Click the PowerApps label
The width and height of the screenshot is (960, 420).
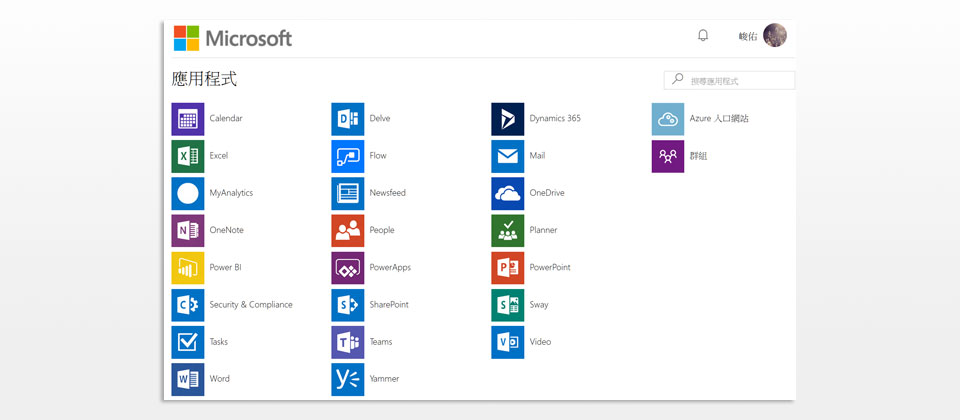pos(390,268)
